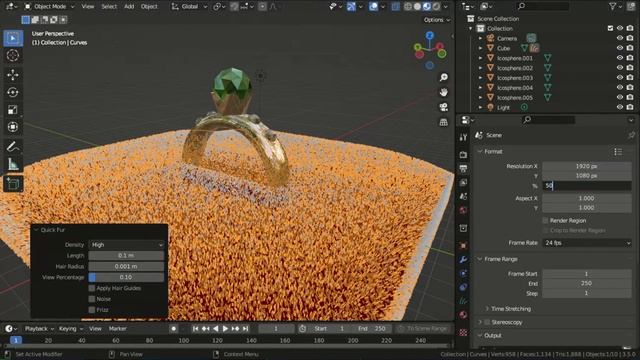Activate the Cursor tool
Image resolution: width=640 pixels, height=360 pixels.
[13, 55]
